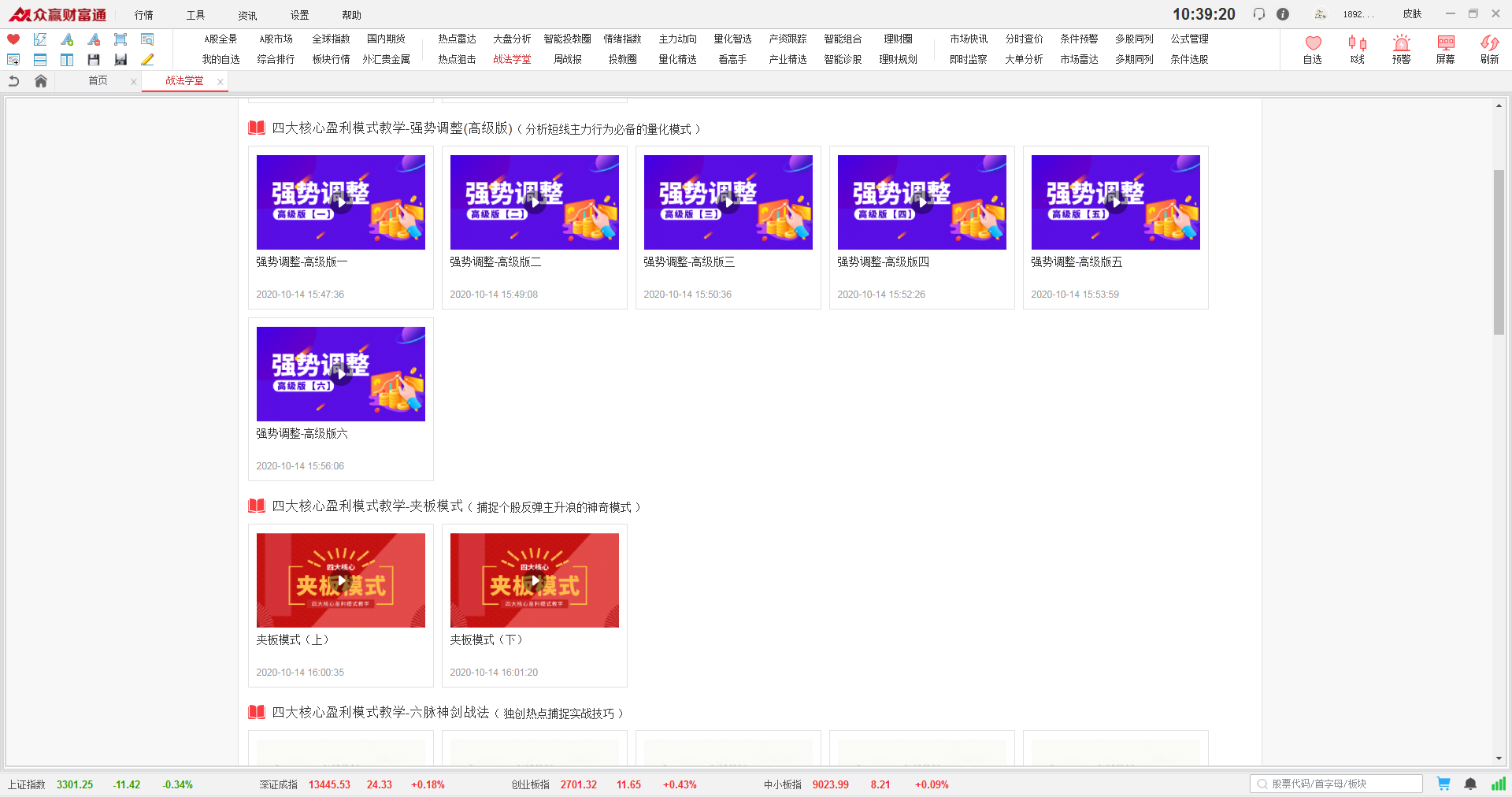1512x797 pixels.
Task: Open the 屏幕 monitor icon
Action: (x=1445, y=49)
